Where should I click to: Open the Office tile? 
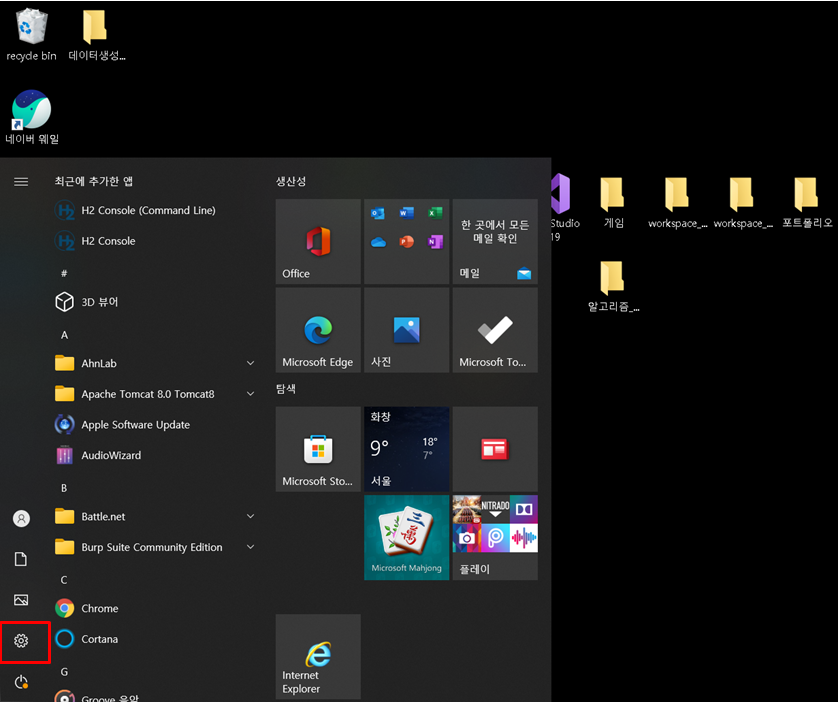[318, 242]
